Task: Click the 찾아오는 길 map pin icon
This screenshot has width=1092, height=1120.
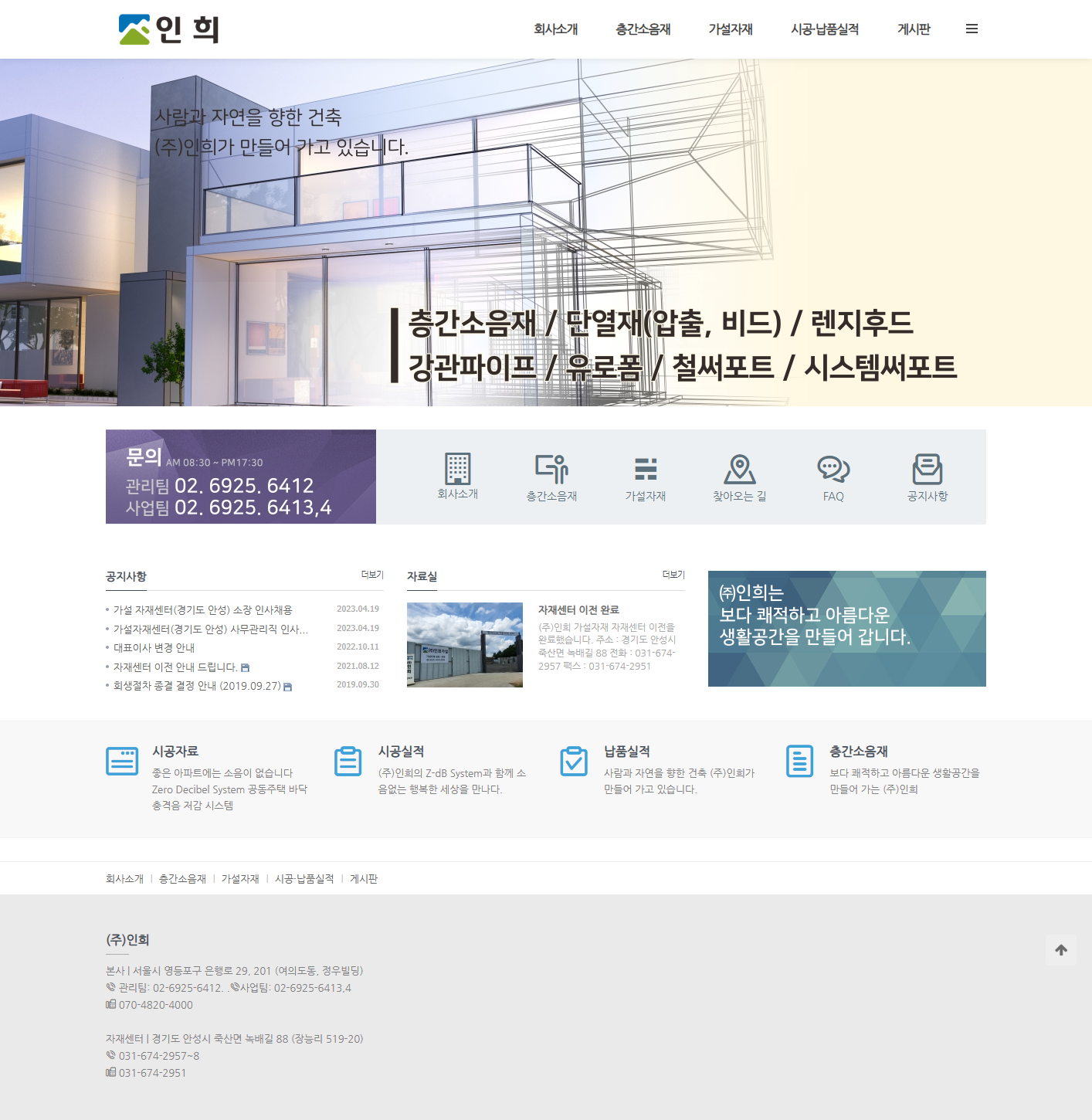Action: (x=739, y=470)
